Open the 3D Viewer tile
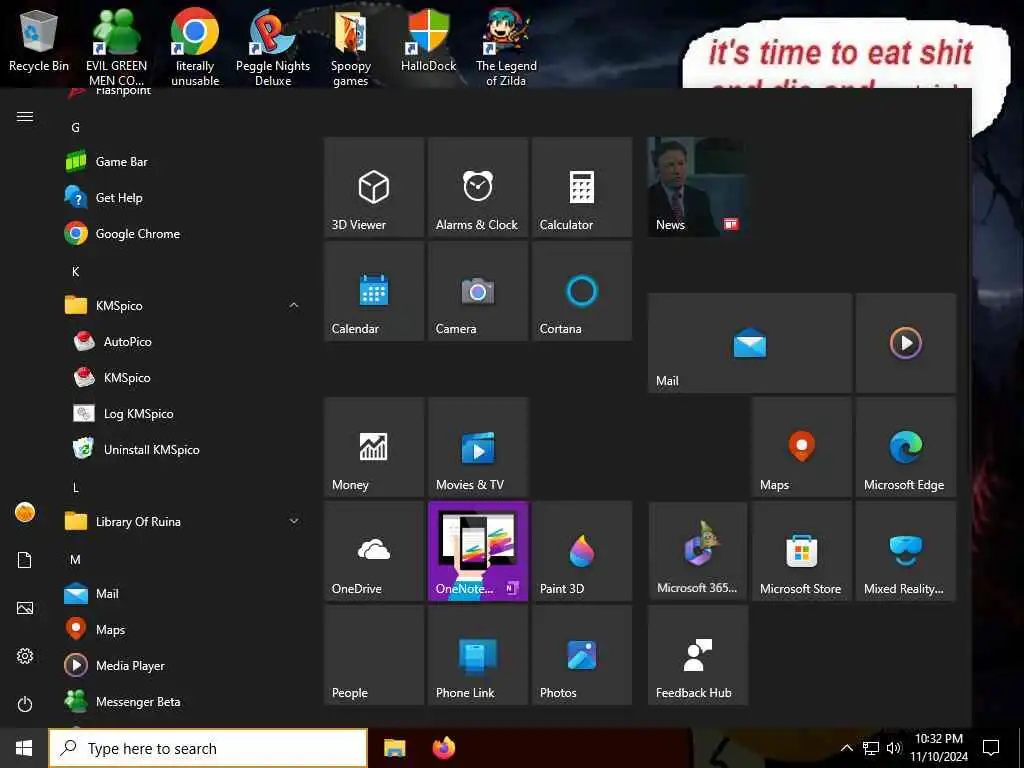Viewport: 1024px width, 768px height. pos(374,187)
